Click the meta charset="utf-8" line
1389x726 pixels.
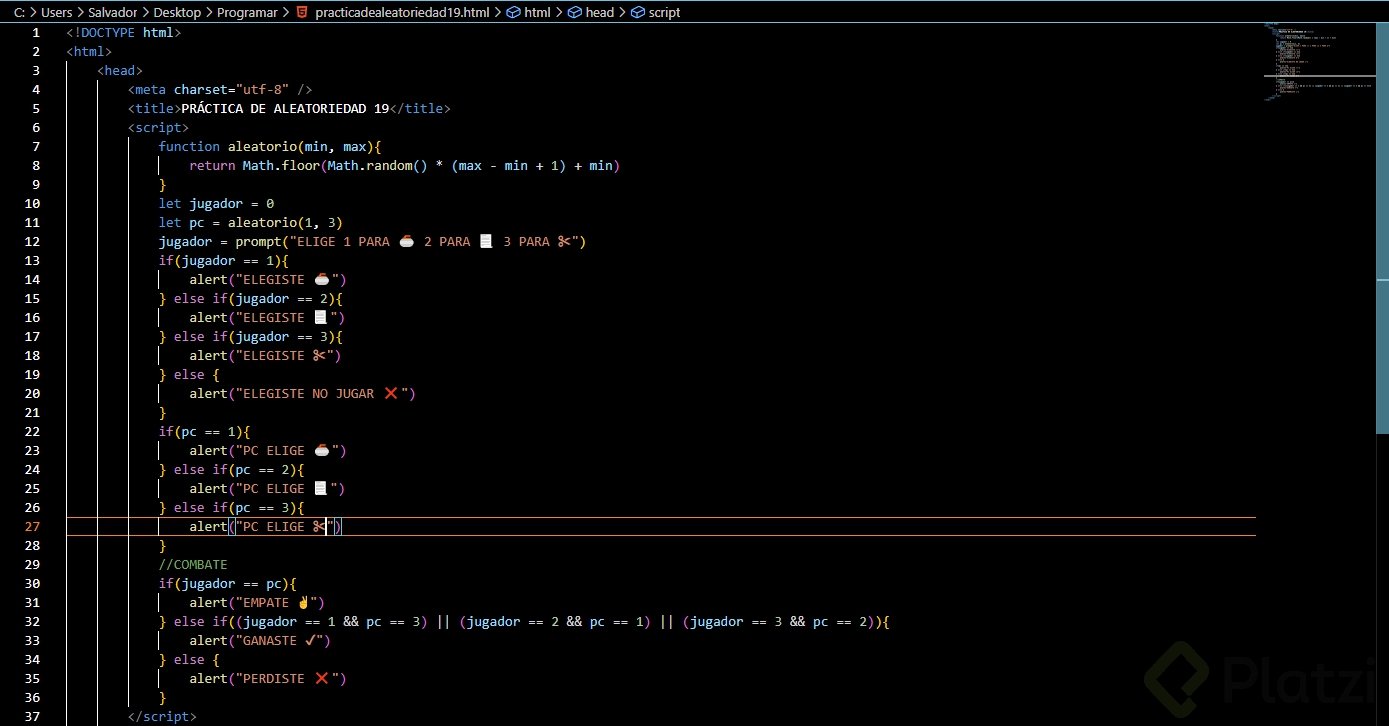(220, 89)
